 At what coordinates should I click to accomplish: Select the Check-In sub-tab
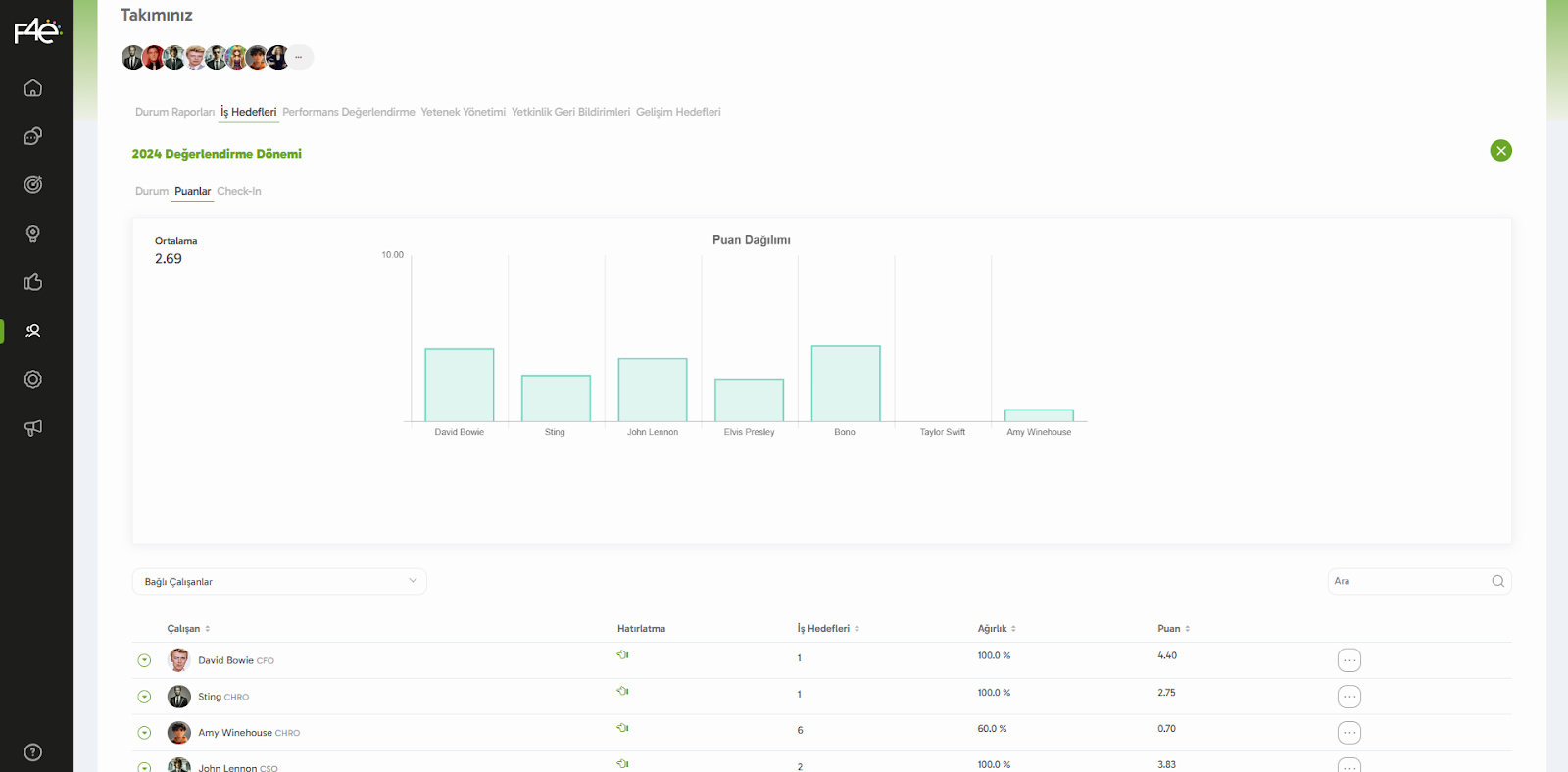(x=239, y=191)
